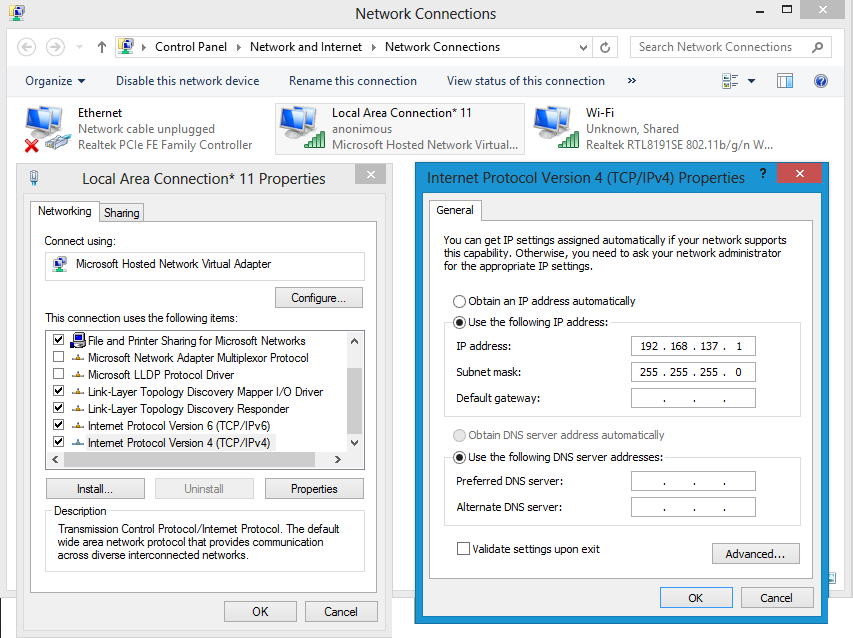Image resolution: width=853 pixels, height=638 pixels.
Task: Expand the address bar history dropdown
Action: click(583, 47)
